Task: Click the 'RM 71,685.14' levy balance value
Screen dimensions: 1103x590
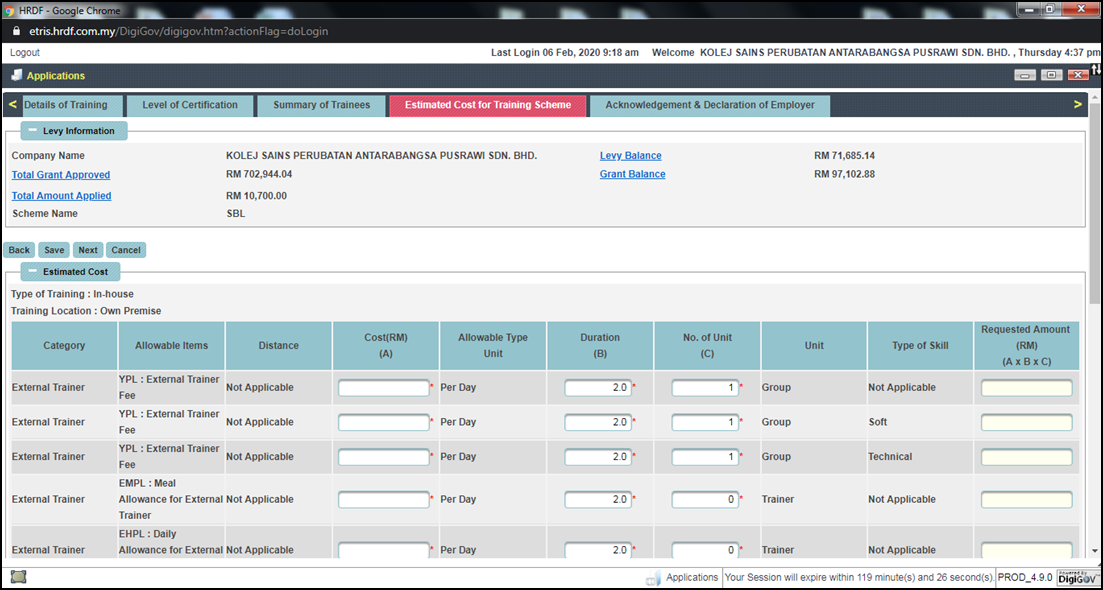Action: (x=844, y=155)
